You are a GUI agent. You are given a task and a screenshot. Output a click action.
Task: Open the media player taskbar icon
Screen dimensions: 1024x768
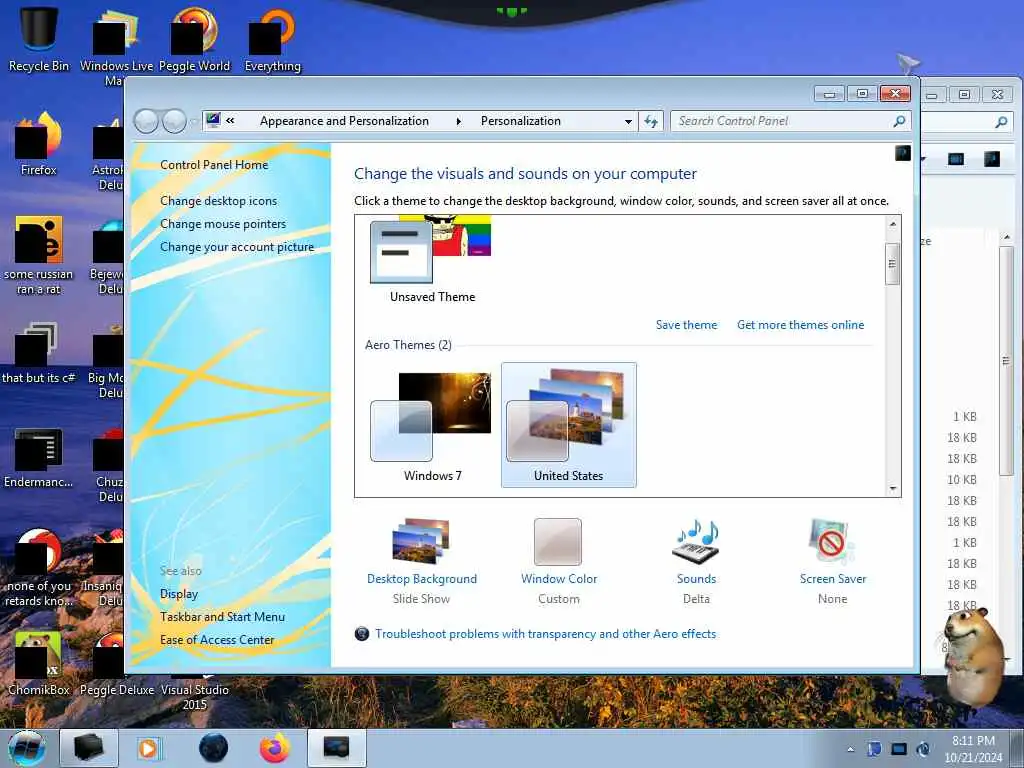pyautogui.click(x=148, y=748)
